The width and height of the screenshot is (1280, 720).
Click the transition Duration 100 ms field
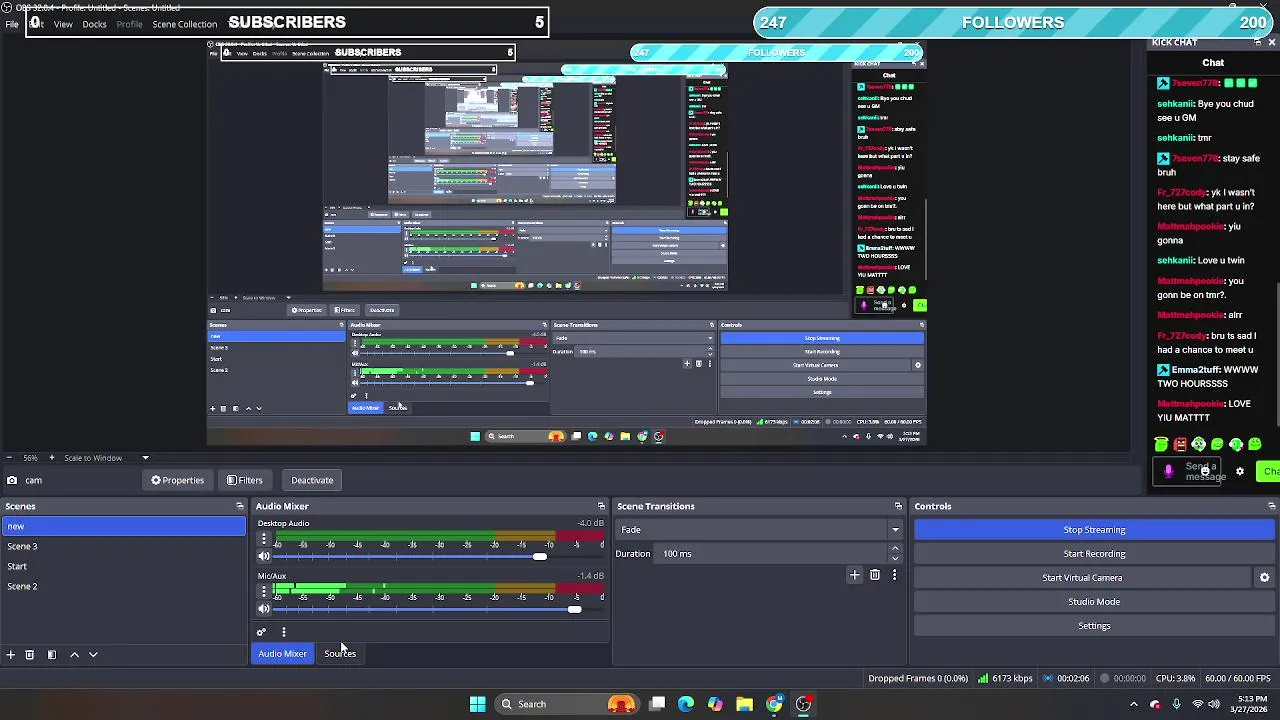[770, 554]
